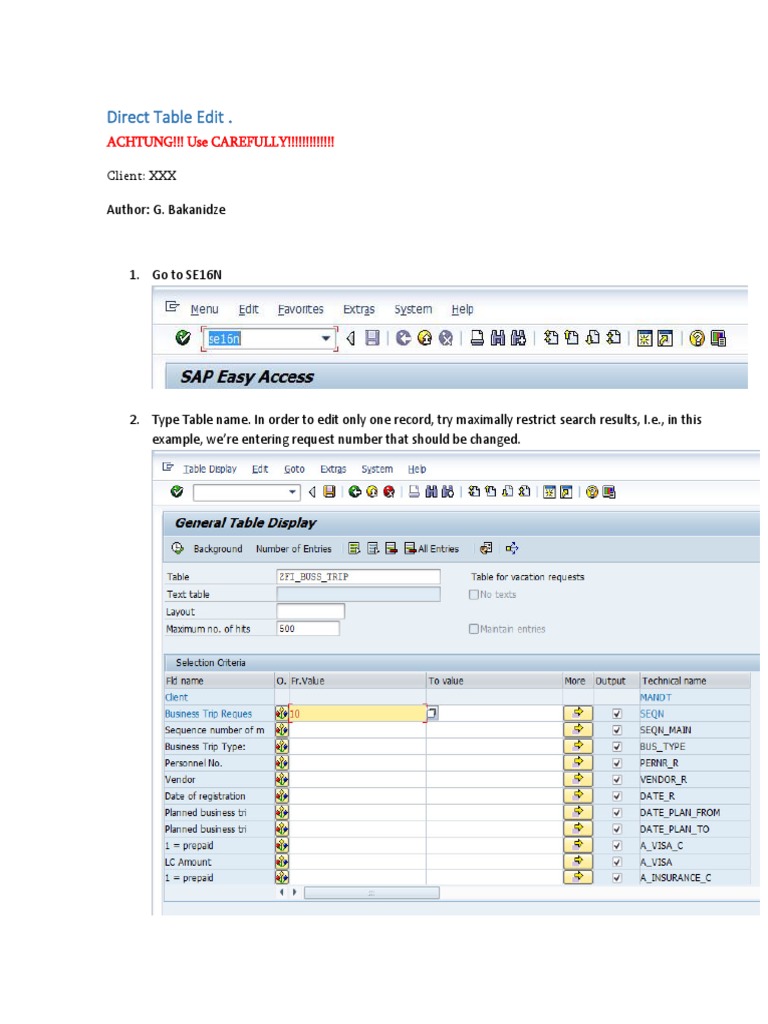This screenshot has width=768, height=1024.
Task: Click Customize Local Layout icon in SAP Easy Access
Action: 718,338
